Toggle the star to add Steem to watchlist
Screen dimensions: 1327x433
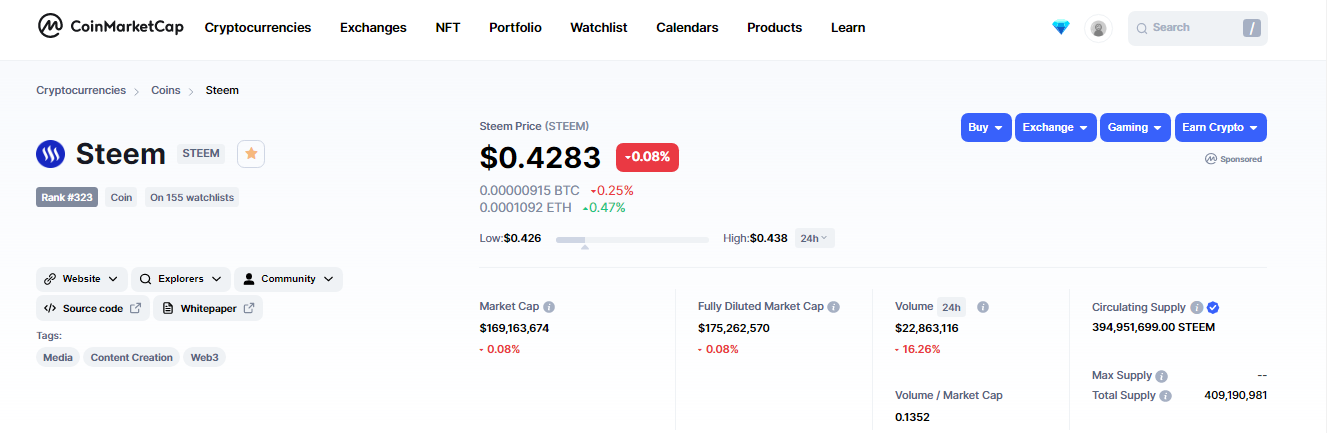click(251, 153)
